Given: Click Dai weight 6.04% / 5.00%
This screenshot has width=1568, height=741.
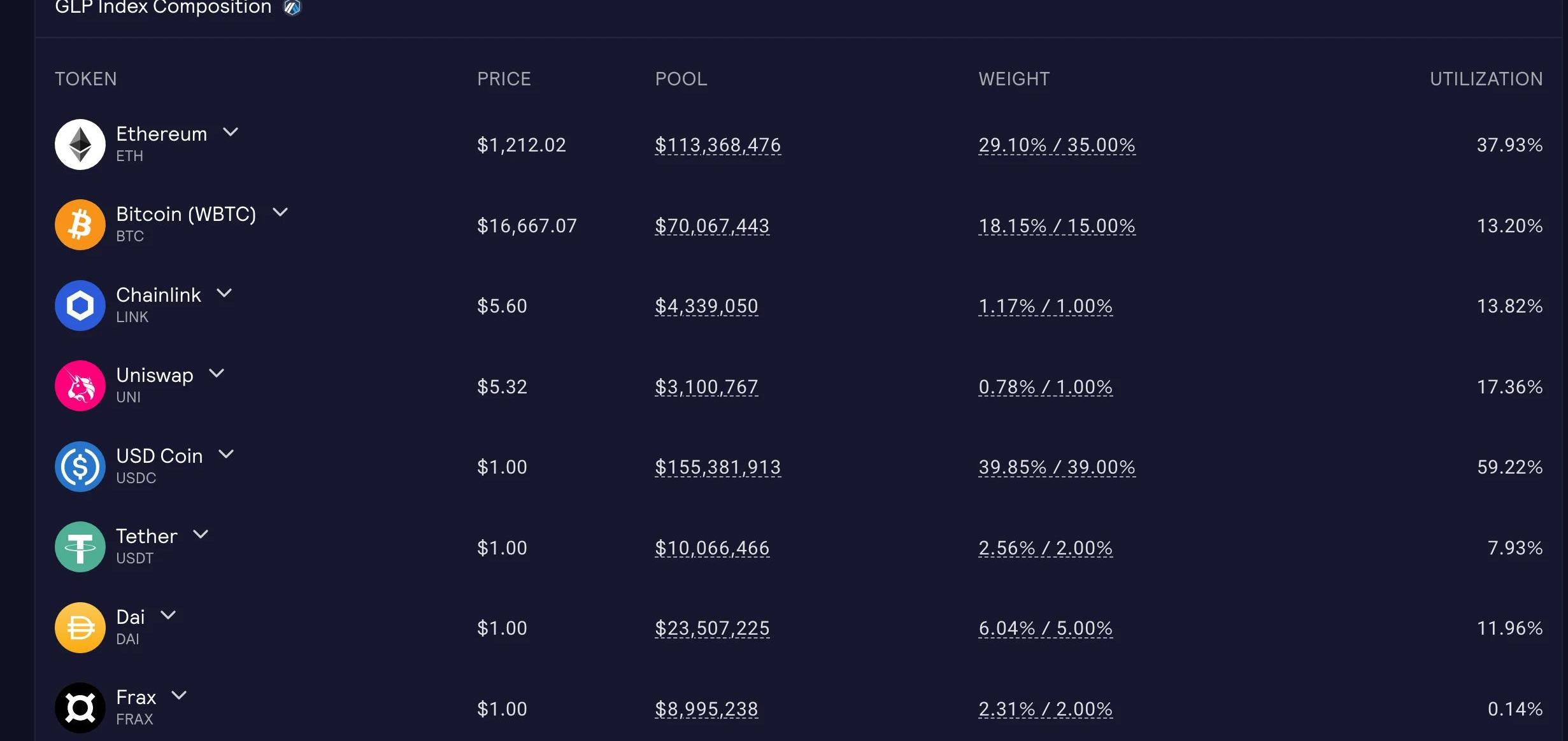Looking at the screenshot, I should click(x=1045, y=628).
